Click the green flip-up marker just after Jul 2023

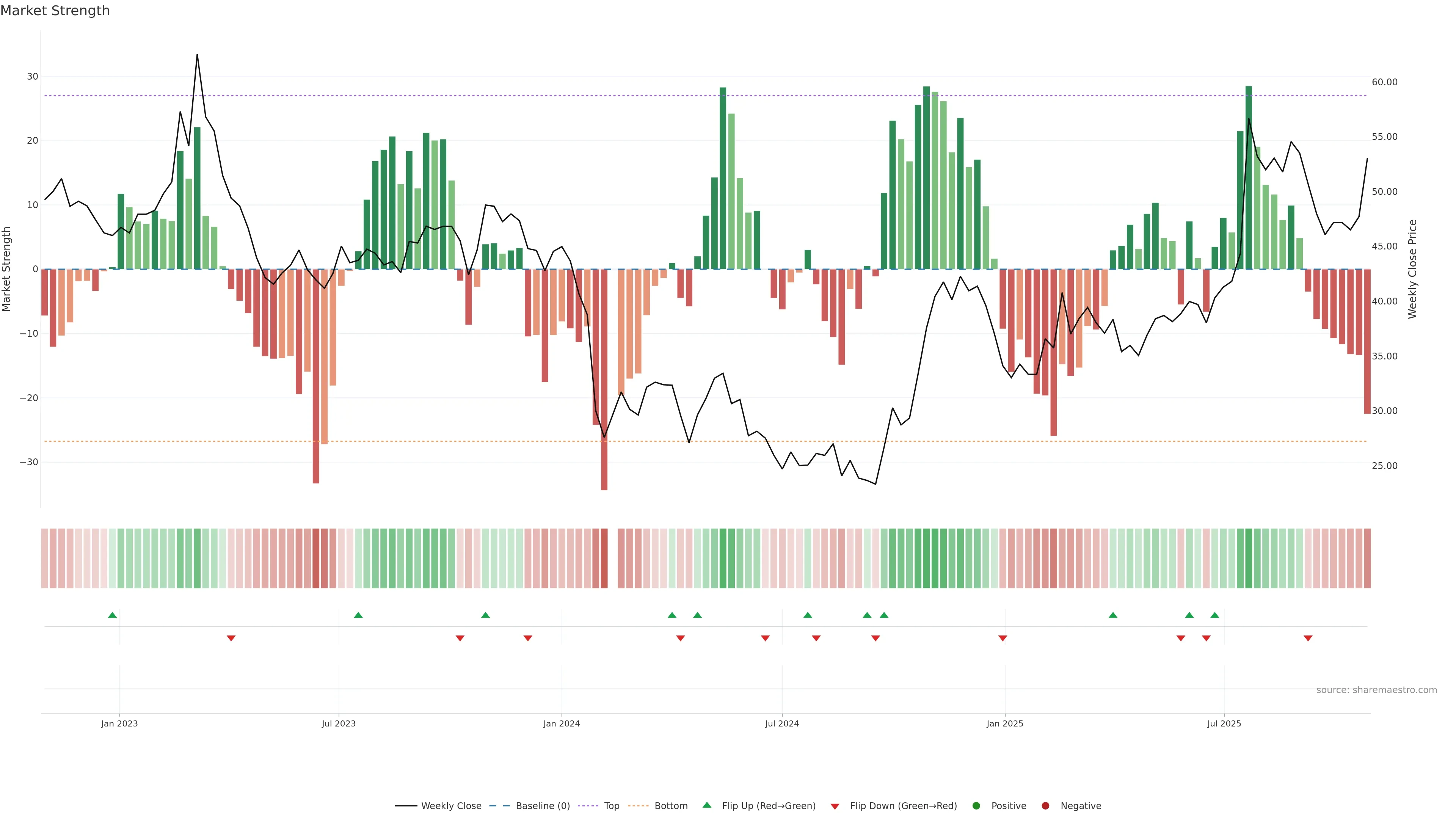(x=358, y=615)
